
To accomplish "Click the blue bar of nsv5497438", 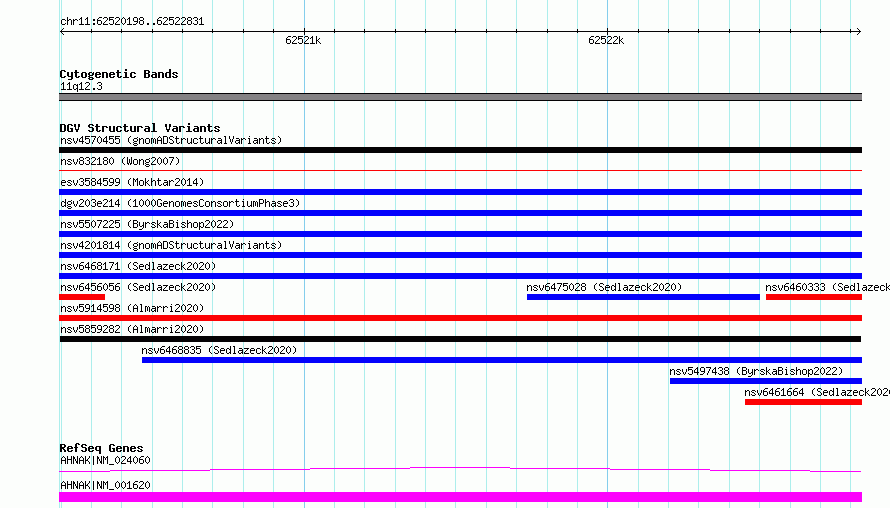I will pyautogui.click(x=766, y=381).
